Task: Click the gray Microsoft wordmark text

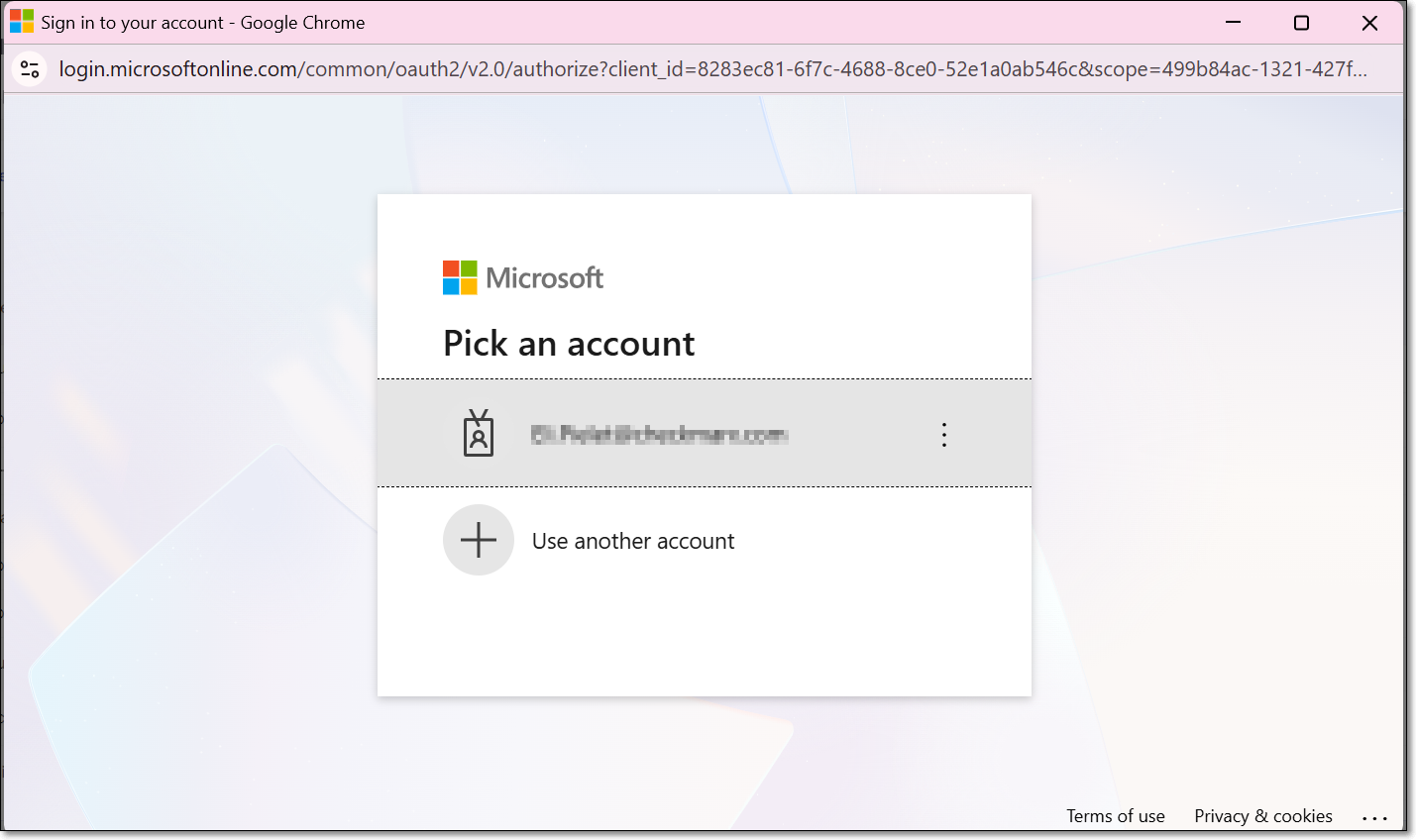Action: pos(544,278)
